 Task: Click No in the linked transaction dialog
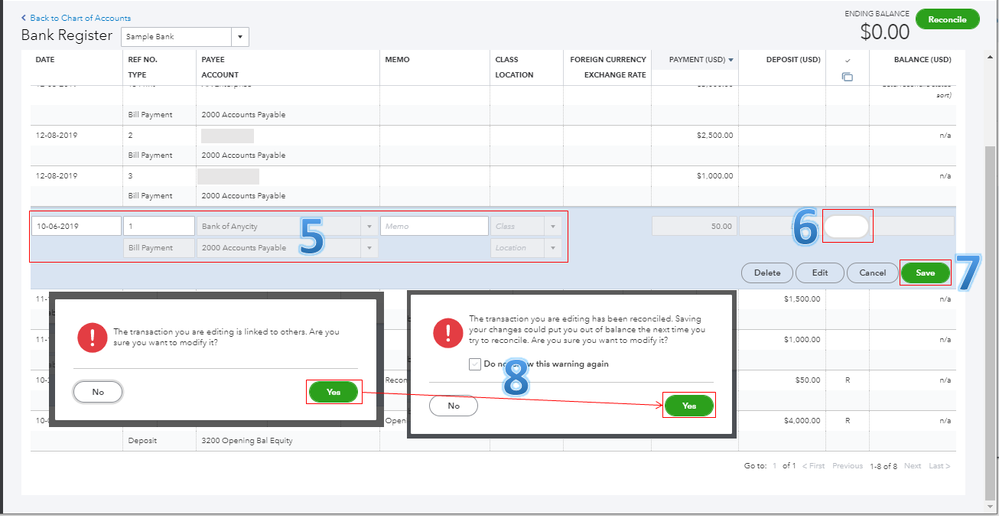[x=97, y=392]
